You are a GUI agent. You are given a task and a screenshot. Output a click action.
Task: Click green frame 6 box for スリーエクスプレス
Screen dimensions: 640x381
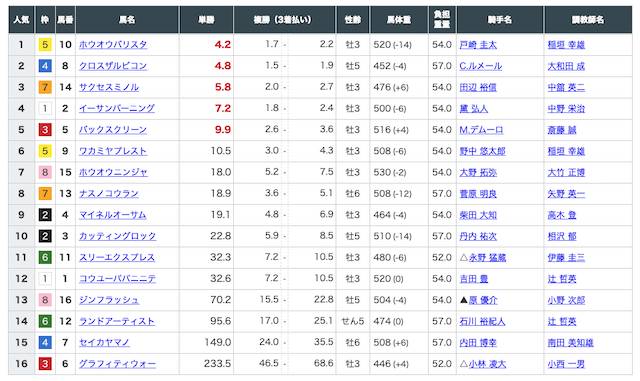click(45, 257)
